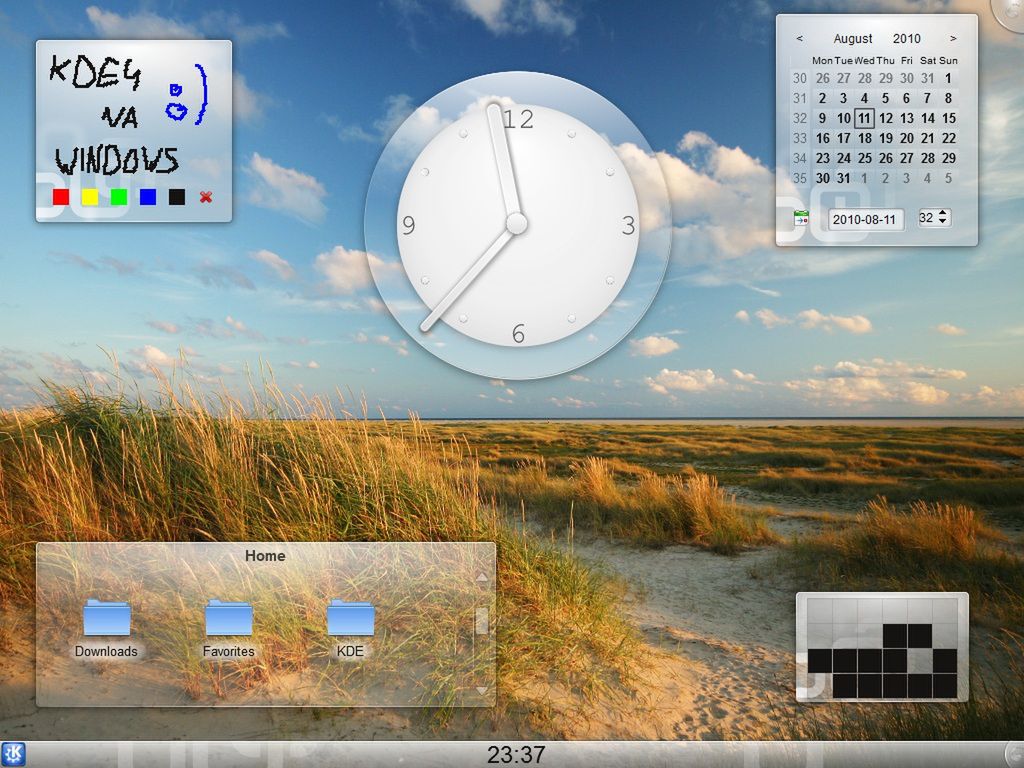Screen dimensions: 1024x768
Task: Open the Downloads folder
Action: coord(106,628)
